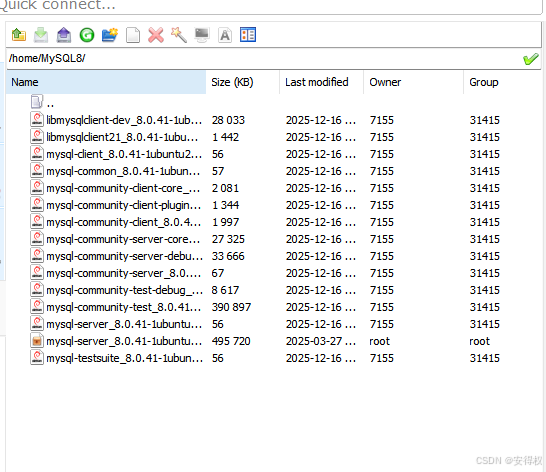Delete selected files with red X icon
The height and width of the screenshot is (472, 546).
pos(156,35)
